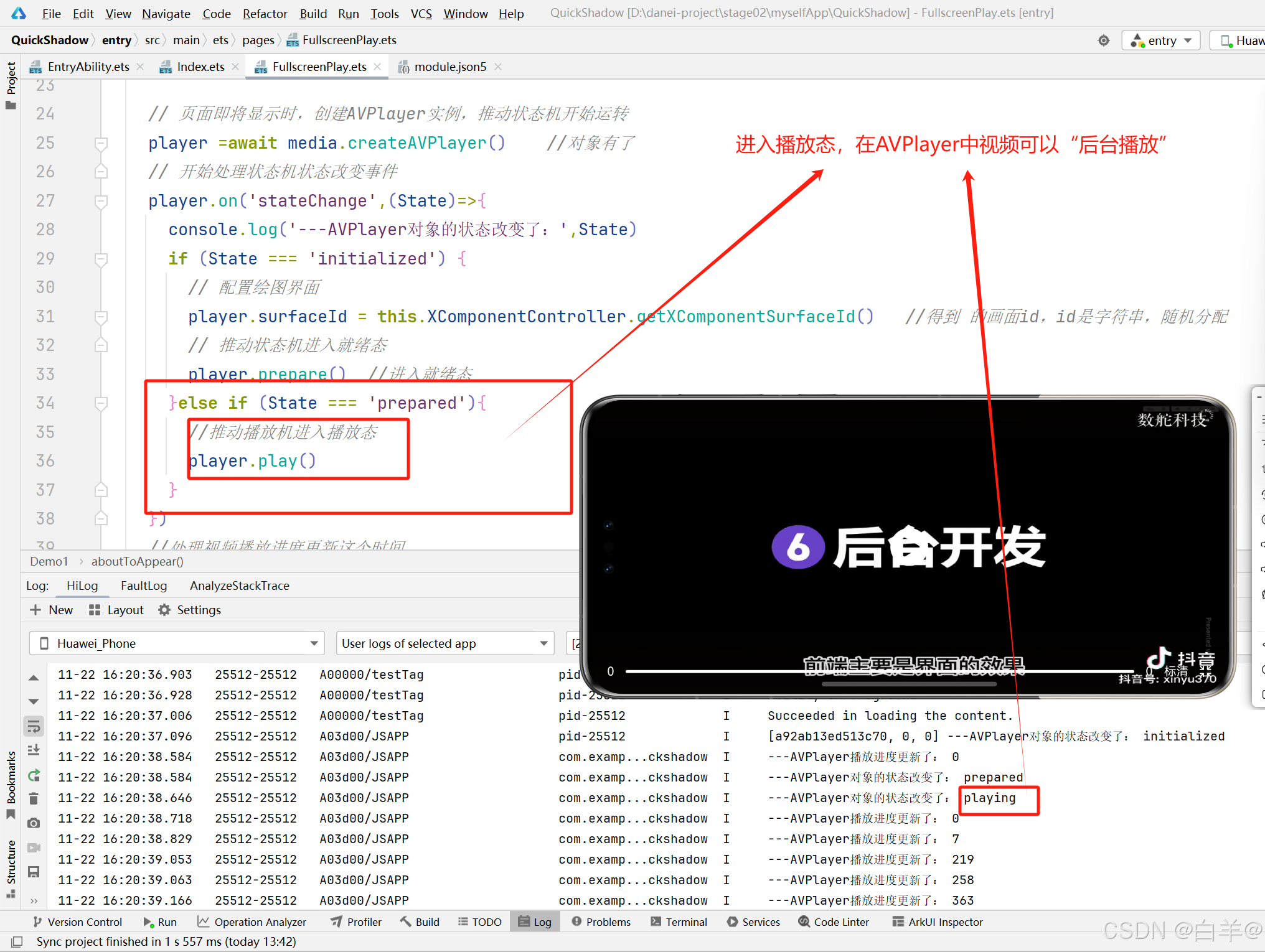
Task: Open the TODO tool window
Action: click(x=479, y=922)
